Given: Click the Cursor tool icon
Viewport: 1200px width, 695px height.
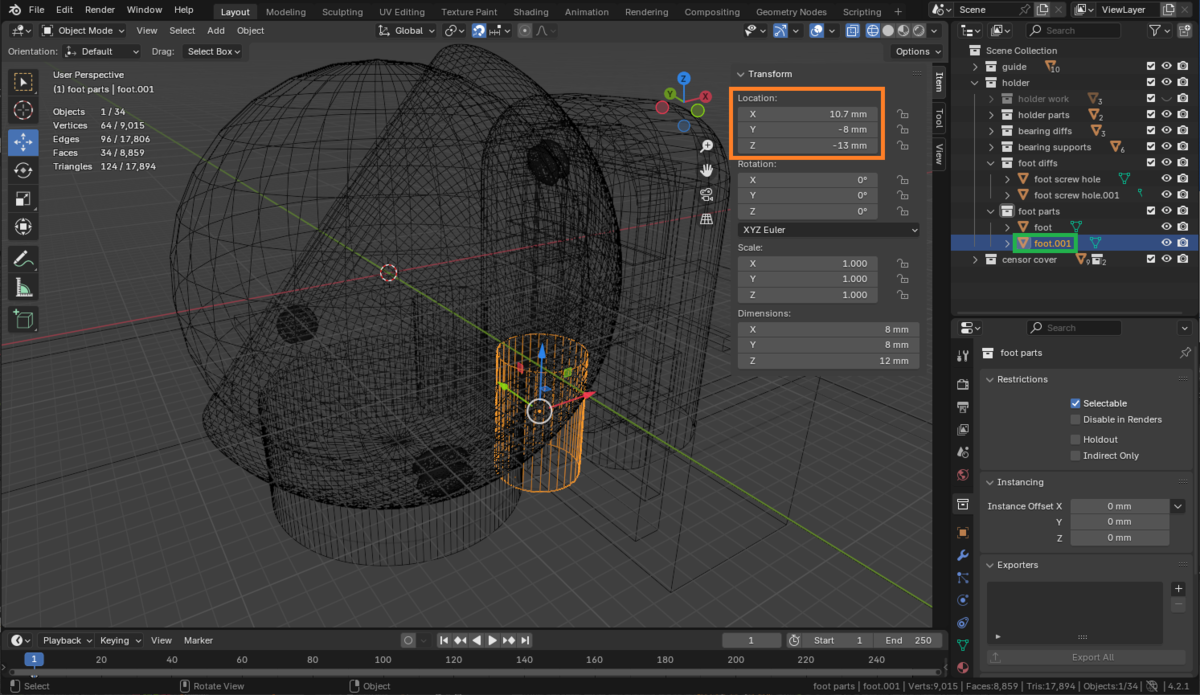Looking at the screenshot, I should 23,110.
